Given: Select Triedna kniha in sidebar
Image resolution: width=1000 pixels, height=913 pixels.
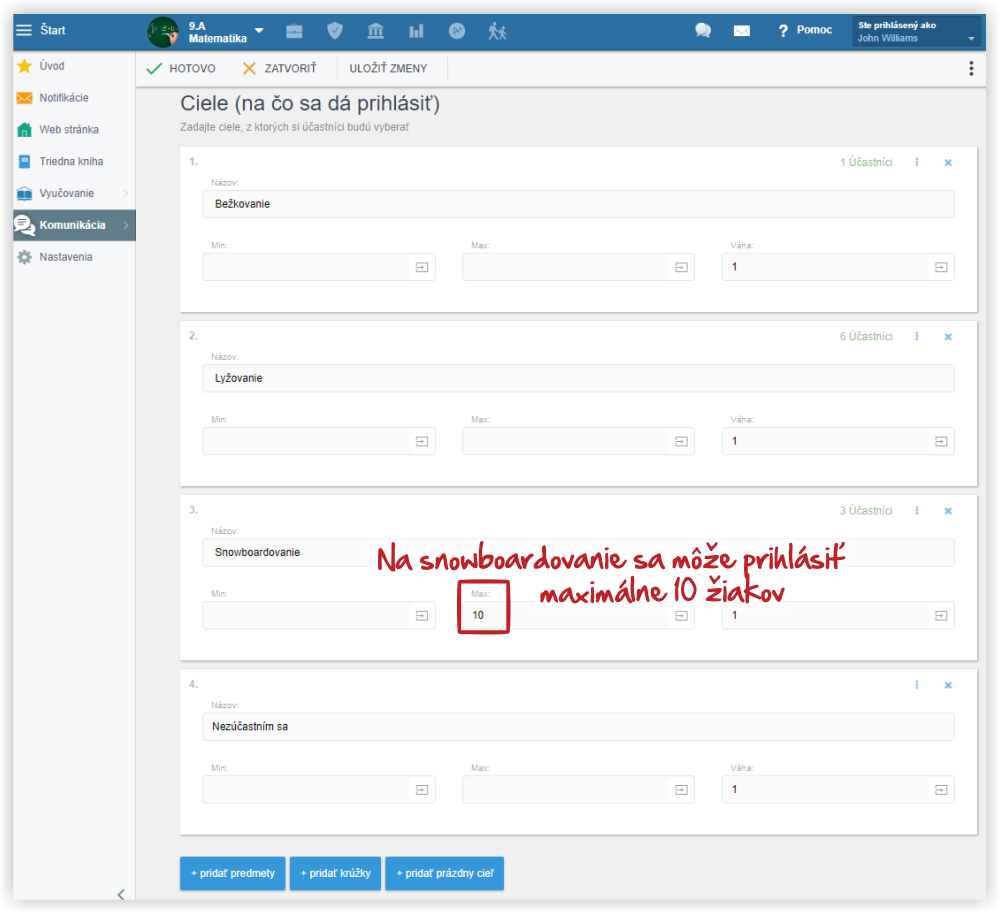Looking at the screenshot, I should [70, 161].
